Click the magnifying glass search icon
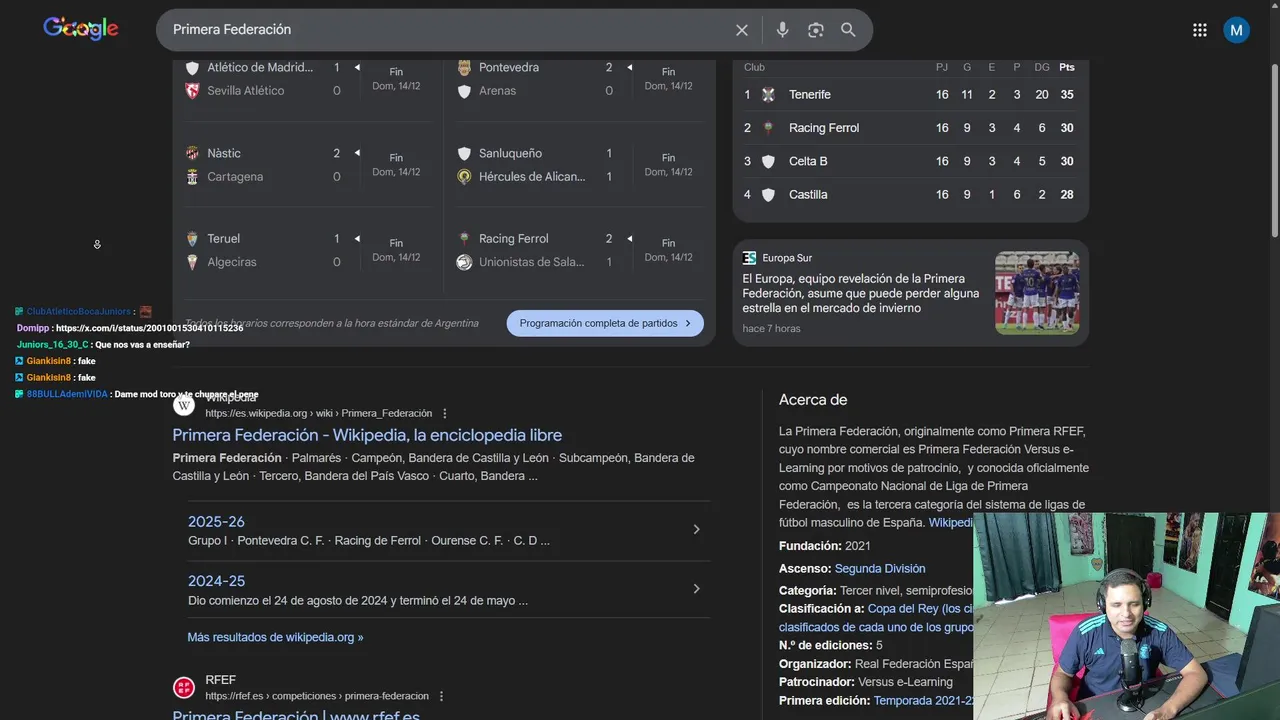This screenshot has height=720, width=1280. [x=848, y=30]
